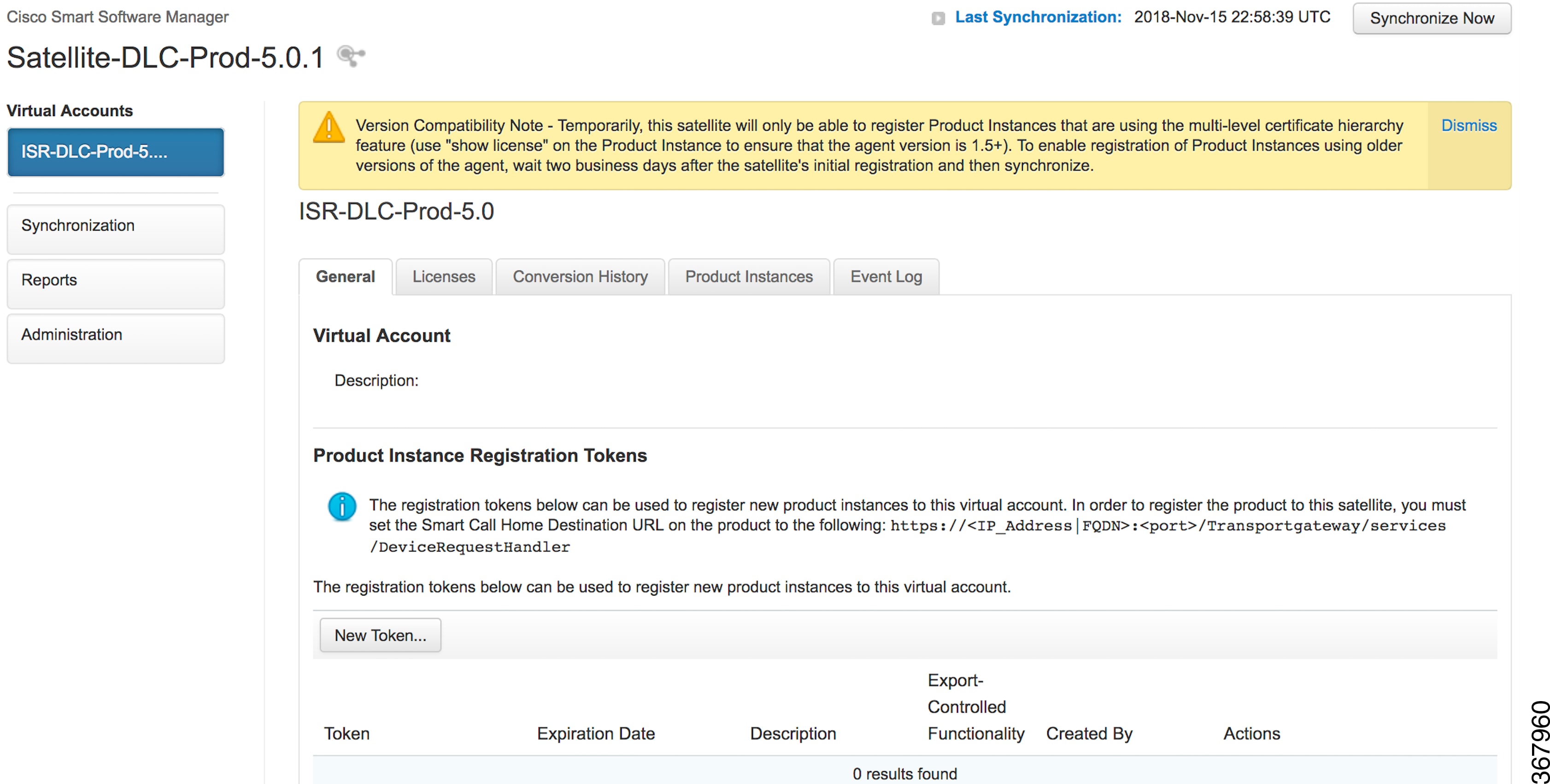Switch to the General tab
Screen dimensions: 1550x784
346,277
